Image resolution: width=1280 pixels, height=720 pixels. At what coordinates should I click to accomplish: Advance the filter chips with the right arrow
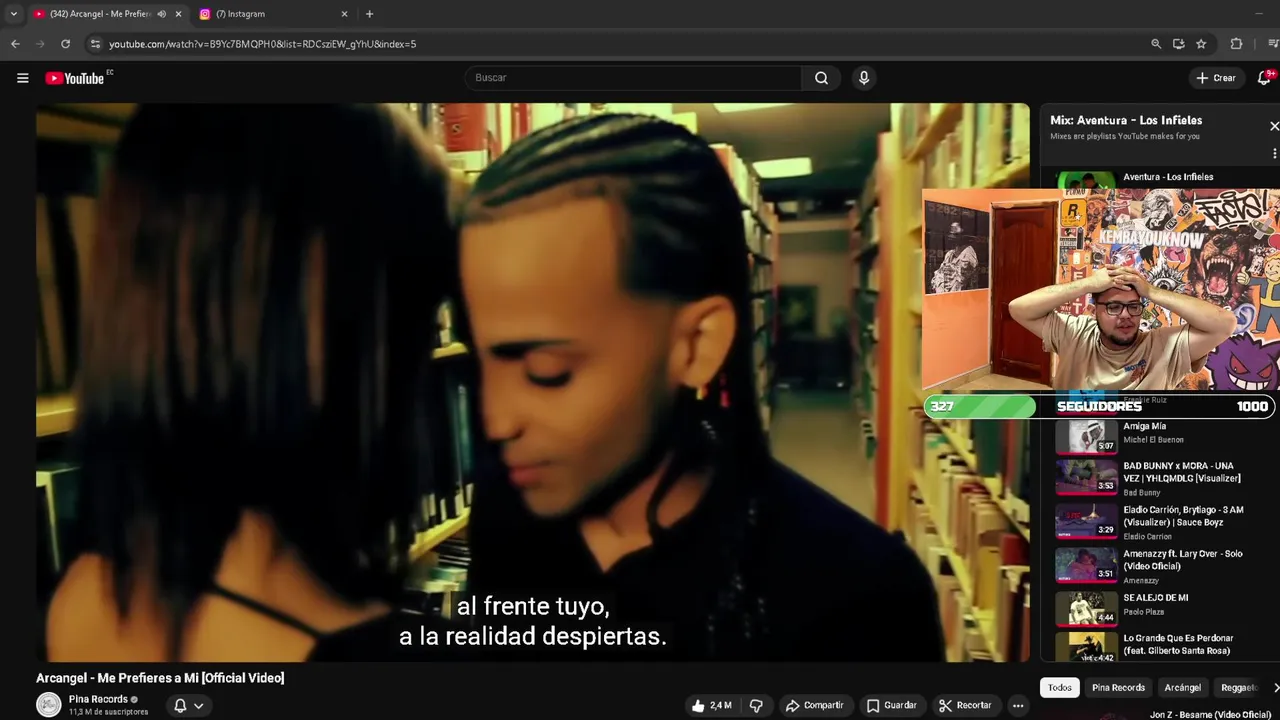pos(1275,687)
